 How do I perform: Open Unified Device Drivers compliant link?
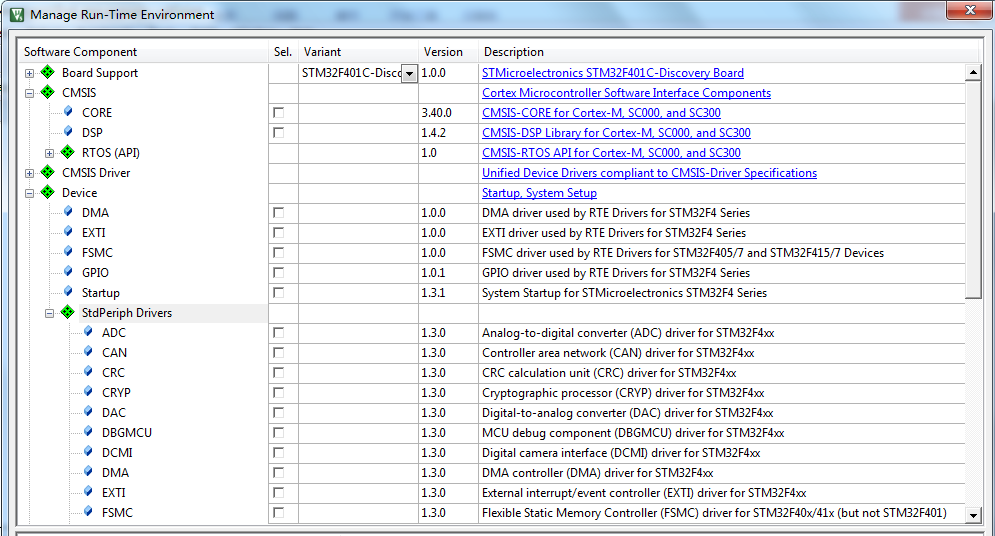pos(649,173)
